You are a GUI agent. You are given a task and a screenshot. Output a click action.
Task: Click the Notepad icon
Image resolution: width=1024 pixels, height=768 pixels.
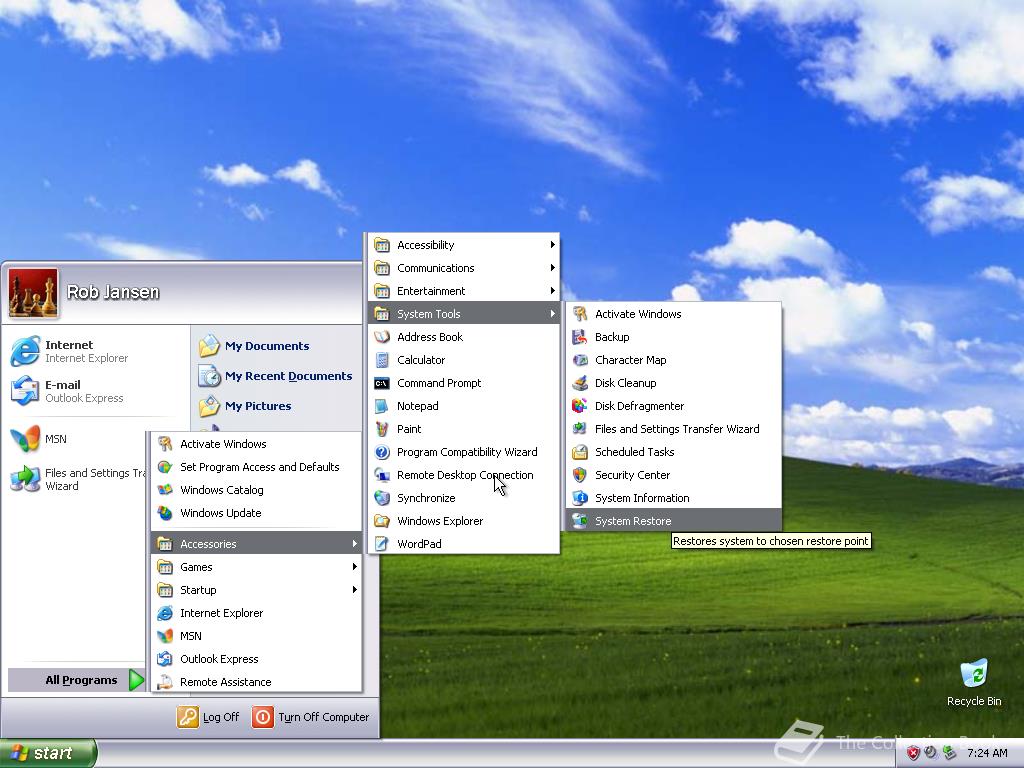click(x=382, y=406)
